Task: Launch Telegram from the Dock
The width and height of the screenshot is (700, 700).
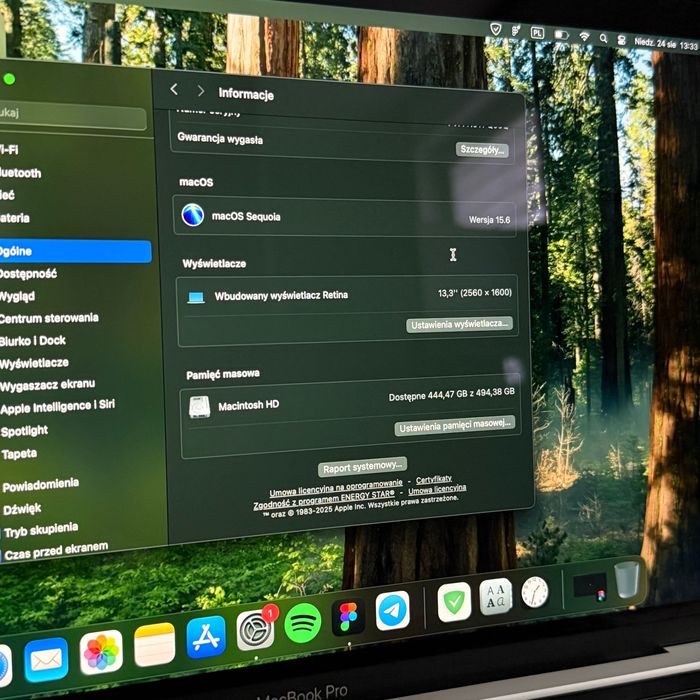Action: point(393,610)
